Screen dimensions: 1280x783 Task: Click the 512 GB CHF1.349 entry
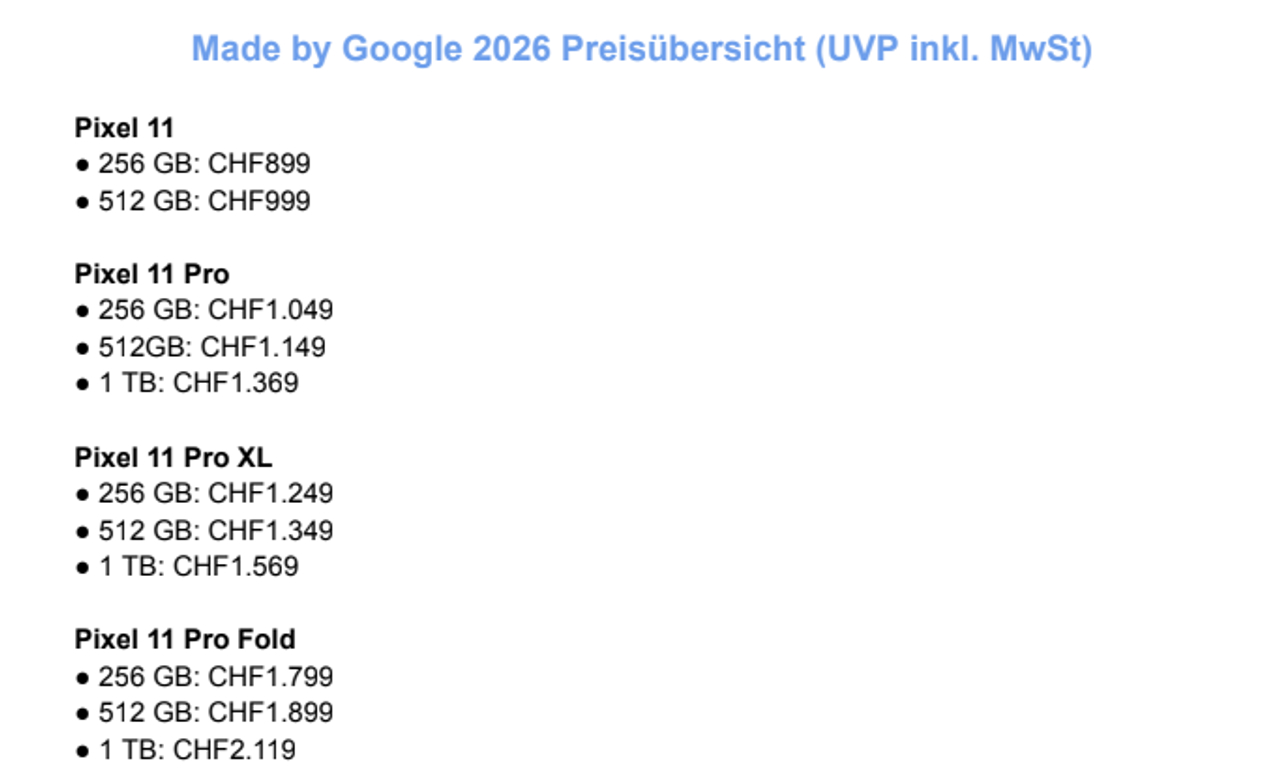point(204,530)
